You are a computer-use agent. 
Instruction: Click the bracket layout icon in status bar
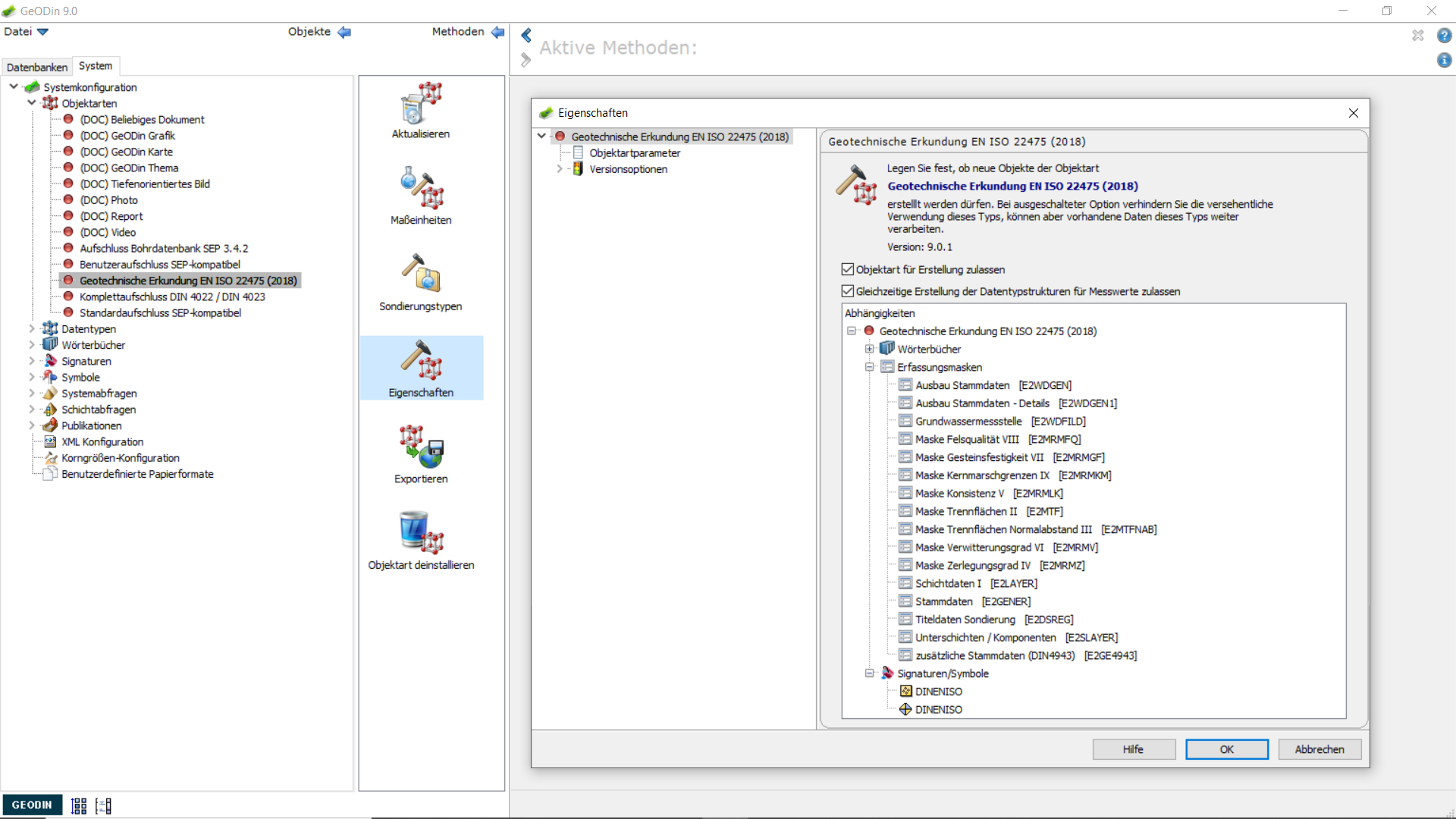pos(104,805)
